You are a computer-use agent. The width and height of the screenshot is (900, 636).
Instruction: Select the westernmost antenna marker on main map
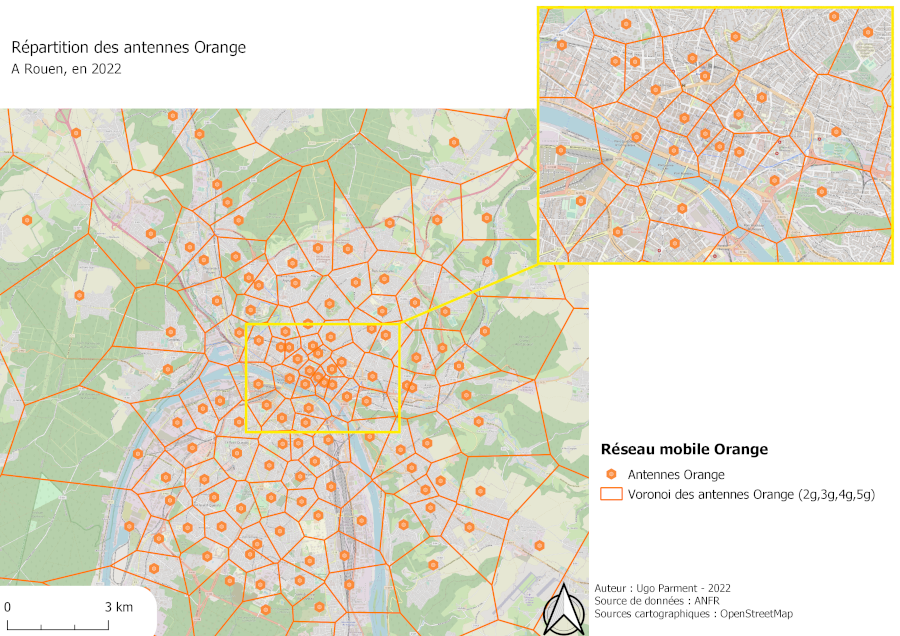coord(28,220)
